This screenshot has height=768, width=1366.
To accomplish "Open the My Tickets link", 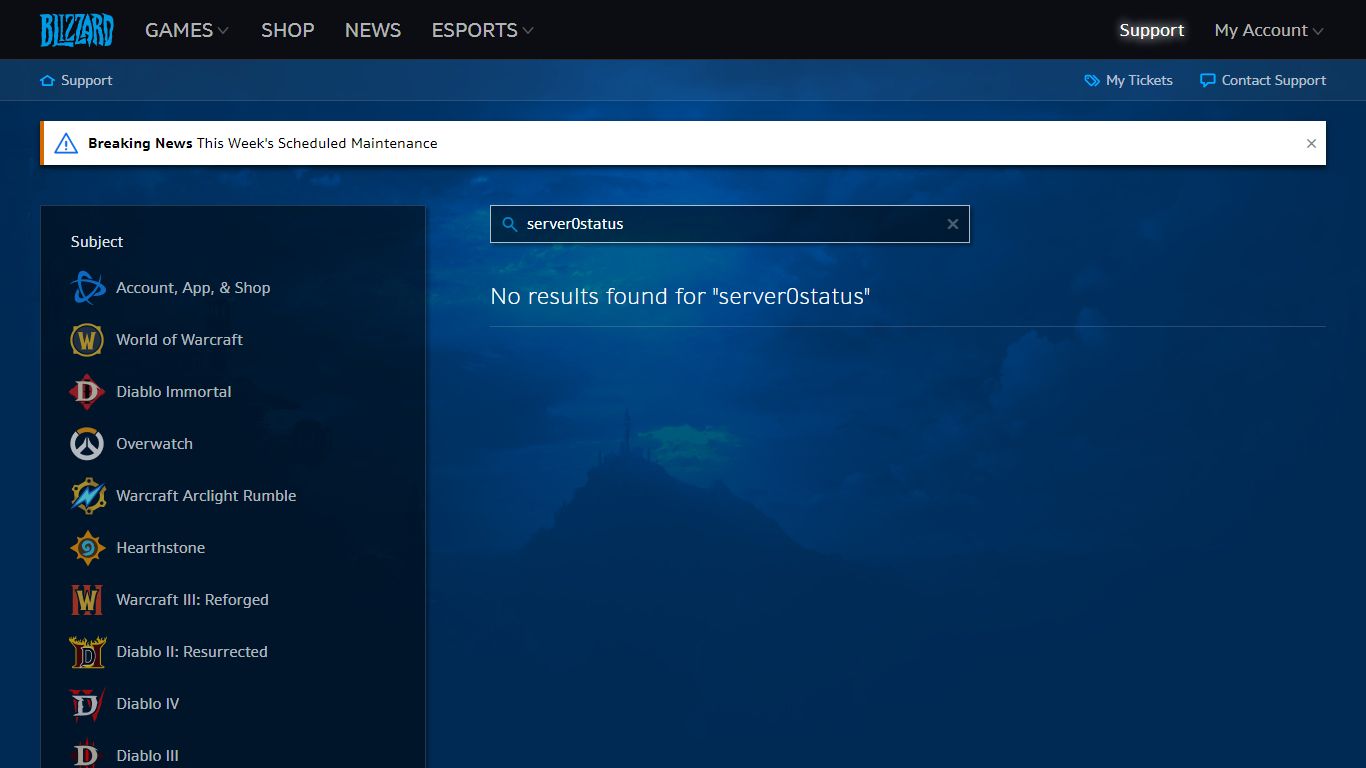I will coord(1139,80).
